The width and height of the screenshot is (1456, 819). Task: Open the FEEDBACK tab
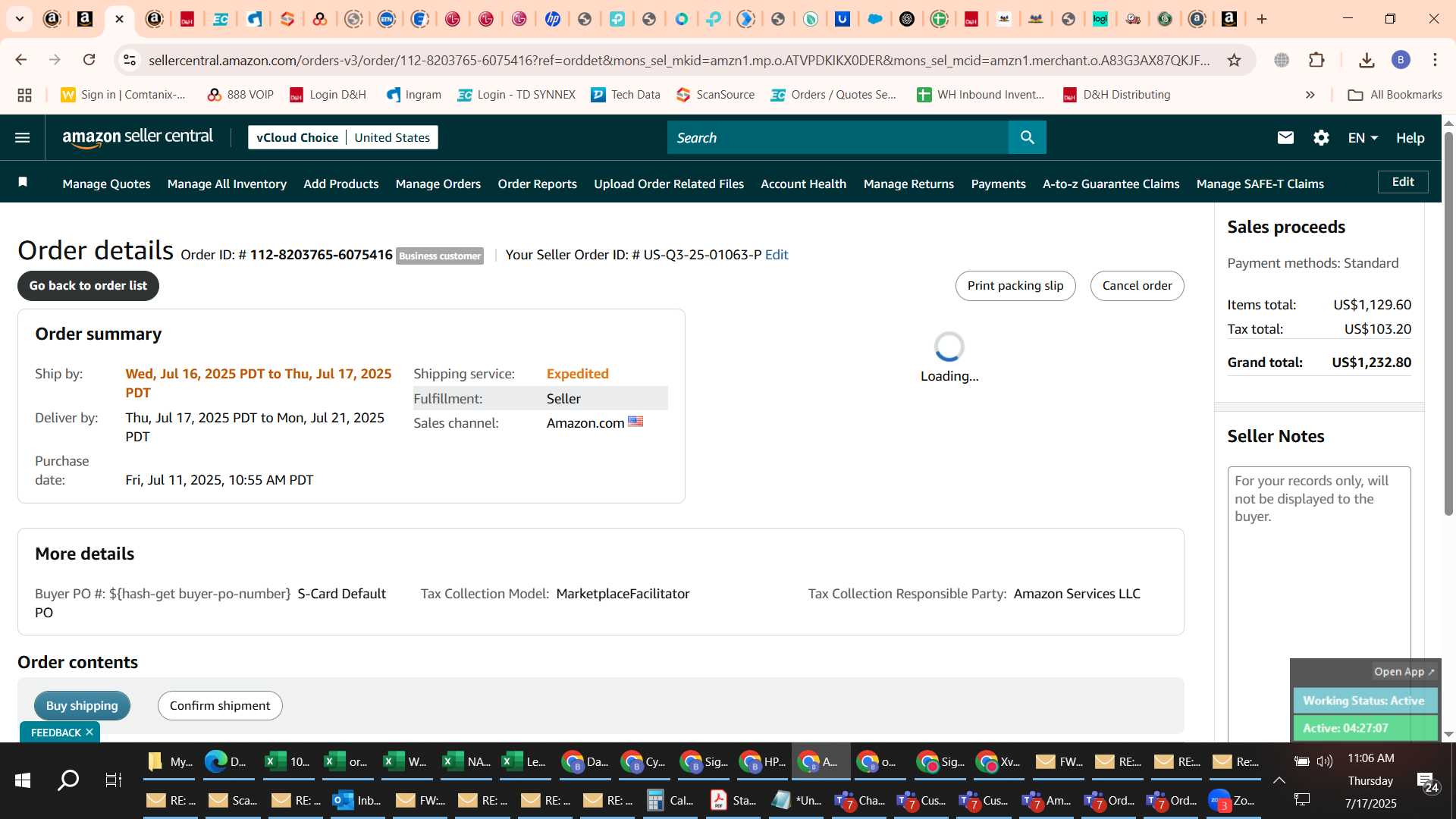(x=55, y=732)
